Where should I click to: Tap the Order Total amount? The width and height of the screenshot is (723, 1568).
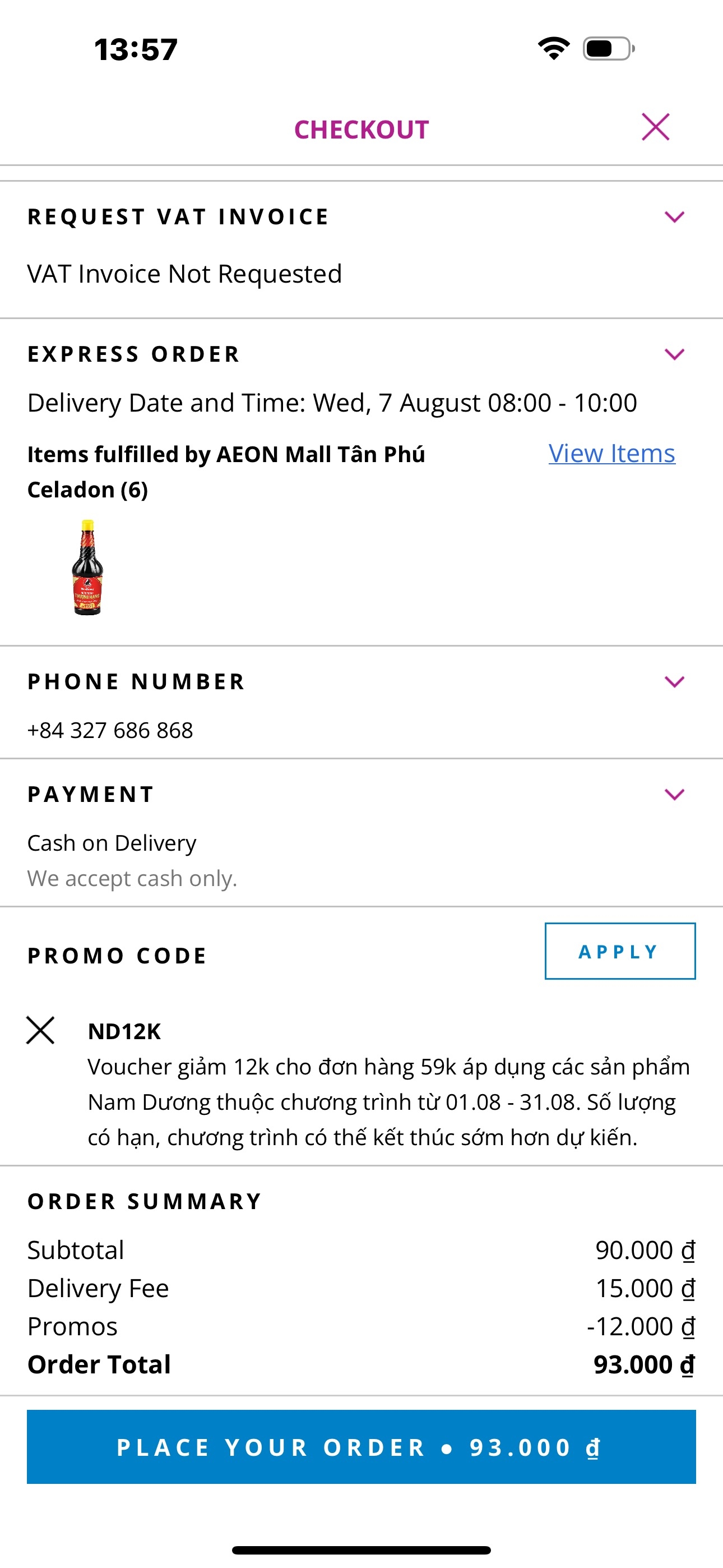(x=643, y=1364)
